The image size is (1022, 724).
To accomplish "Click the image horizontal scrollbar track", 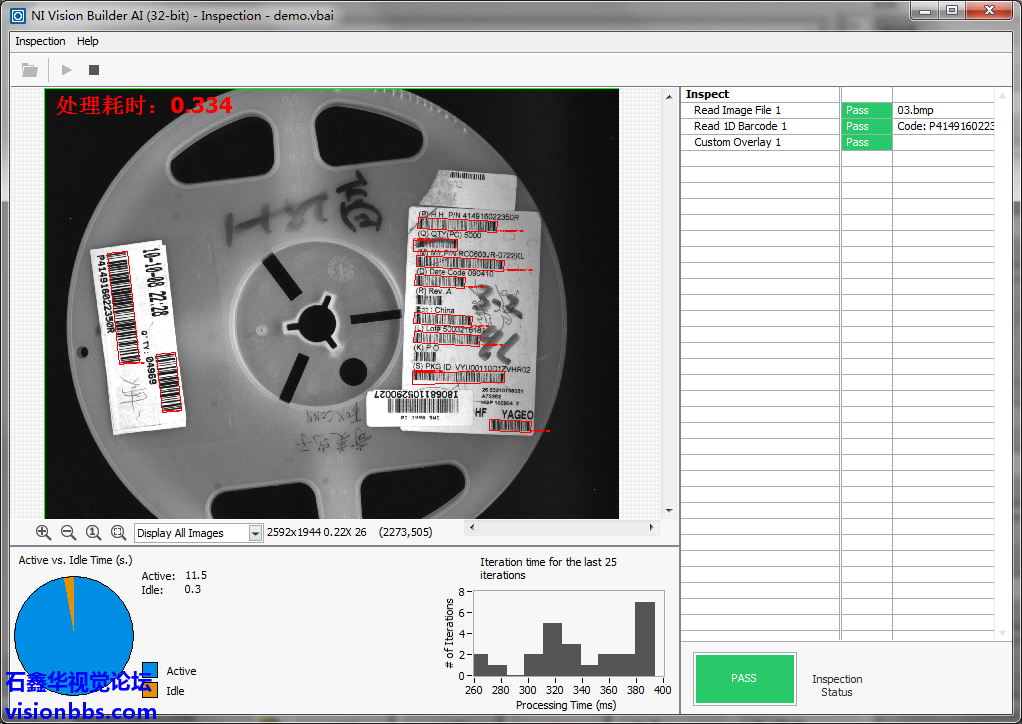I will [561, 527].
